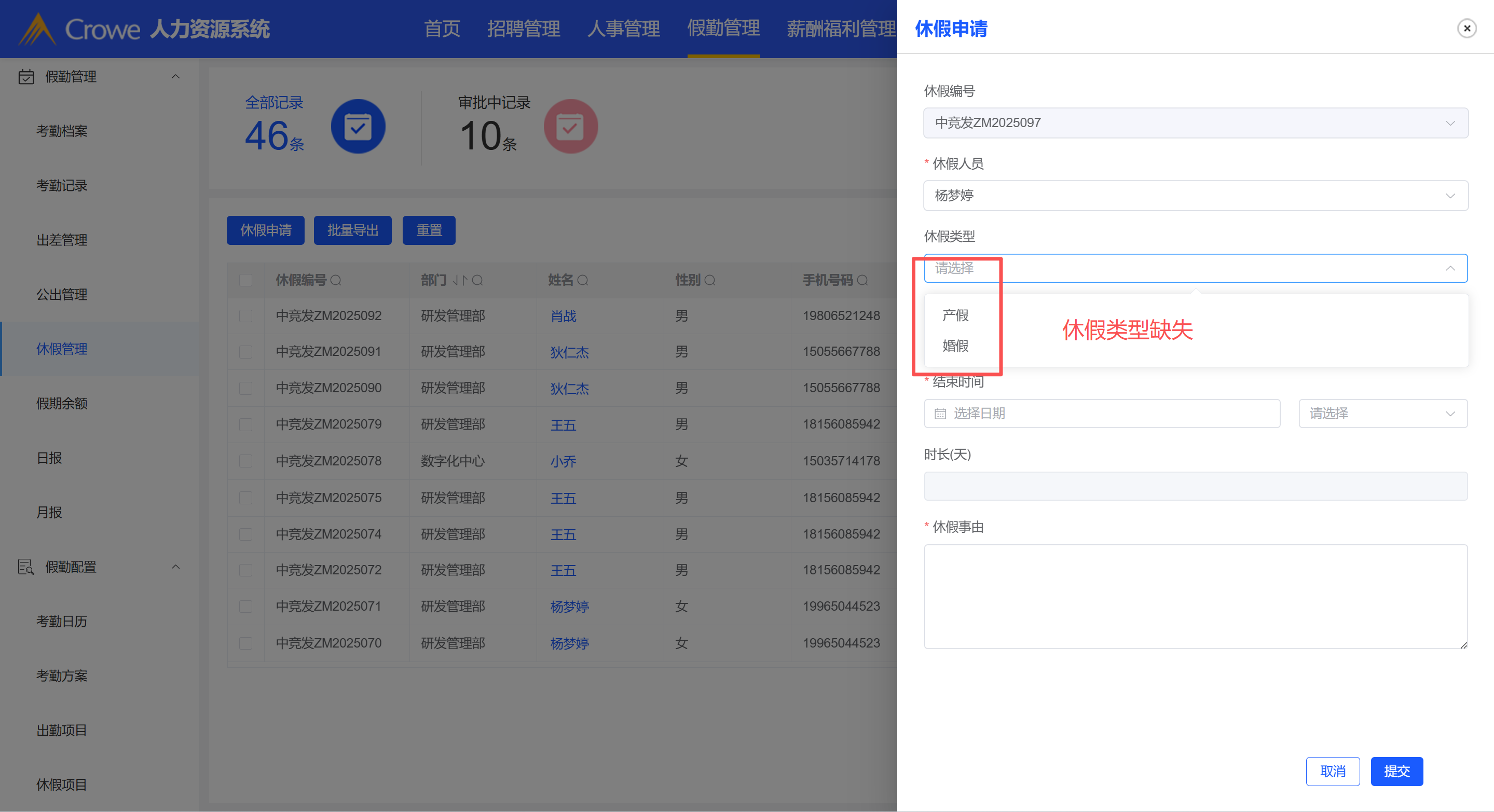This screenshot has width=1494, height=812.
Task: Select checkbox for row 中竞发ZM2025078
Action: 246,461
